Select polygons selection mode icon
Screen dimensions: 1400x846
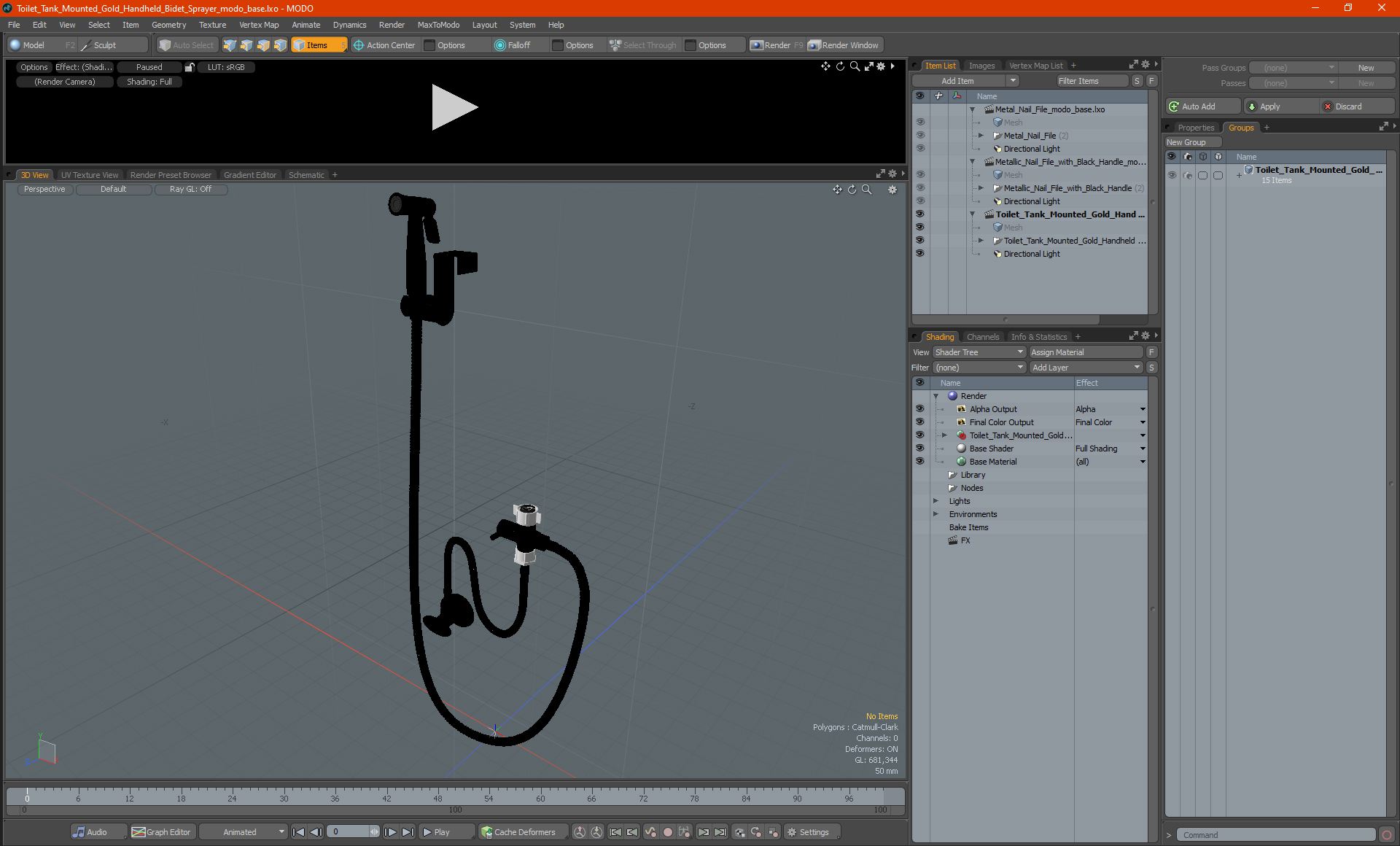pyautogui.click(x=263, y=45)
